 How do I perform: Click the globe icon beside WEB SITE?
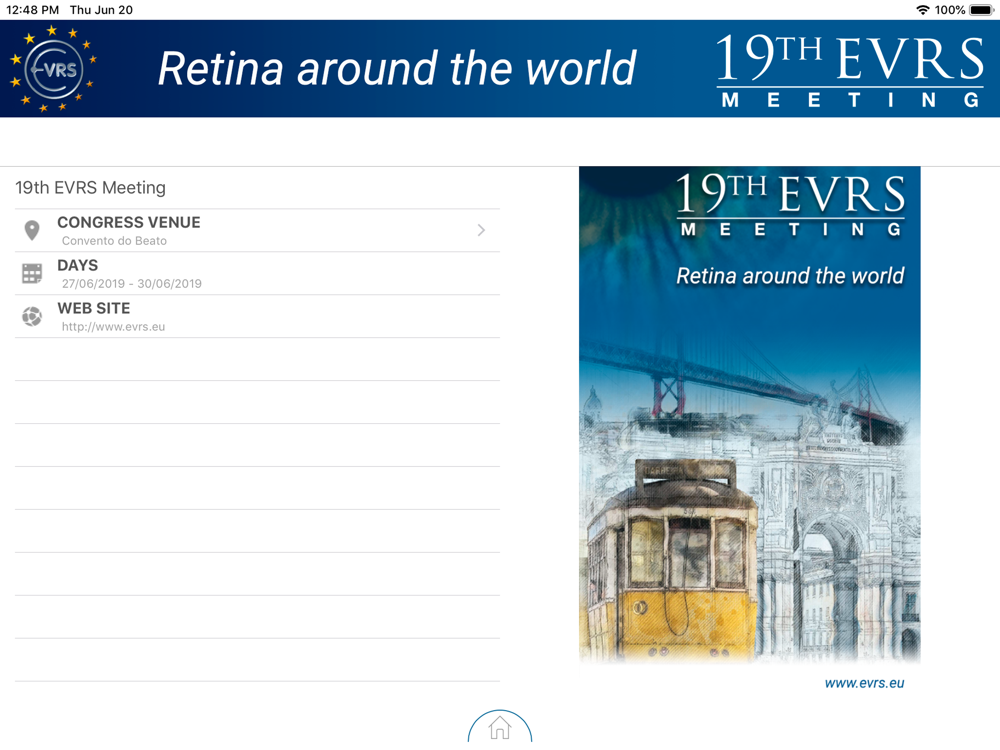[32, 316]
